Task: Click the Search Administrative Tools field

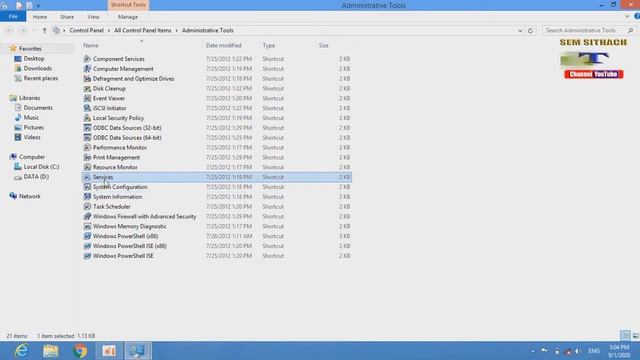Action: [588, 30]
